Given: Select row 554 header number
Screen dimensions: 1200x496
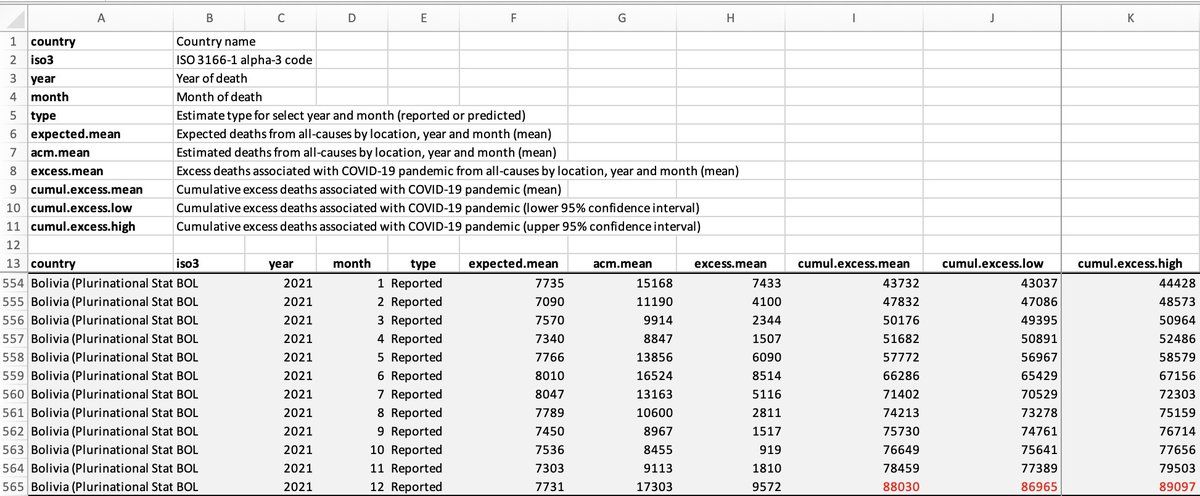Looking at the screenshot, I should point(14,284).
